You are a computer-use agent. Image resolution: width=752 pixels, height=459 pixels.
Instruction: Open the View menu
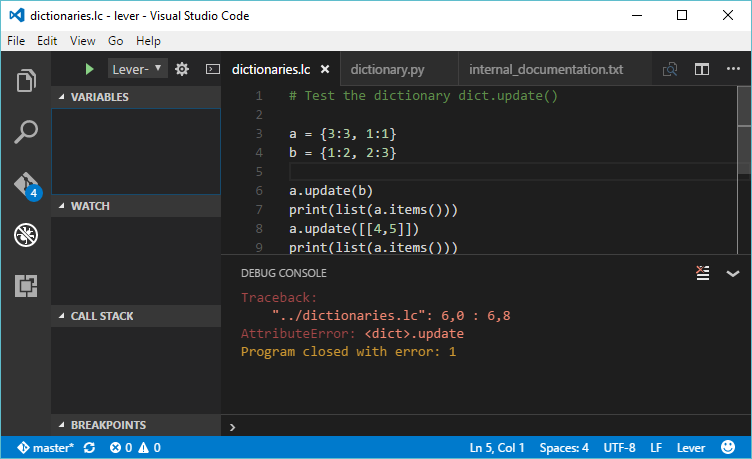pos(83,41)
